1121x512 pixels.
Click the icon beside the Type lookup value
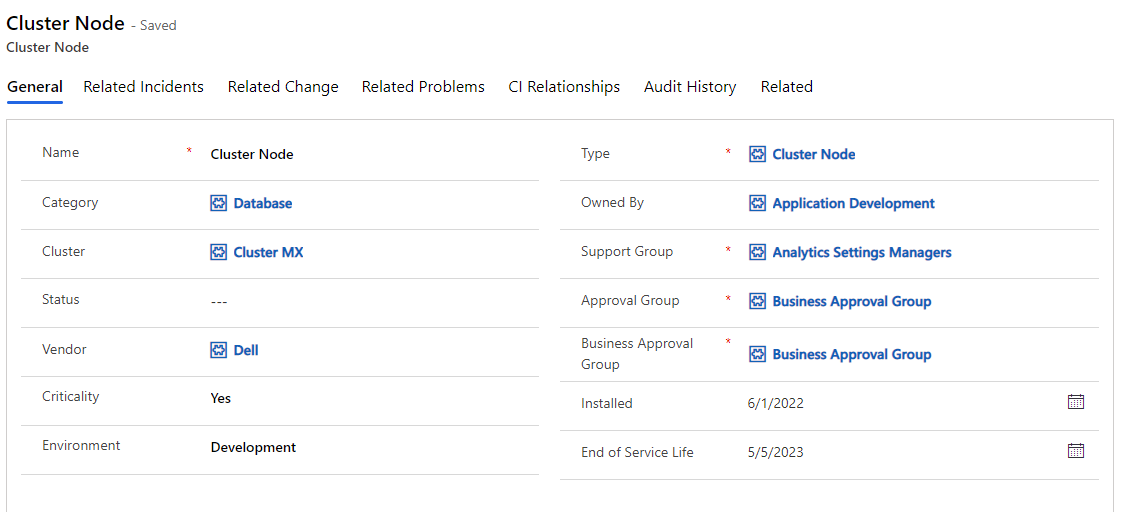coord(758,154)
